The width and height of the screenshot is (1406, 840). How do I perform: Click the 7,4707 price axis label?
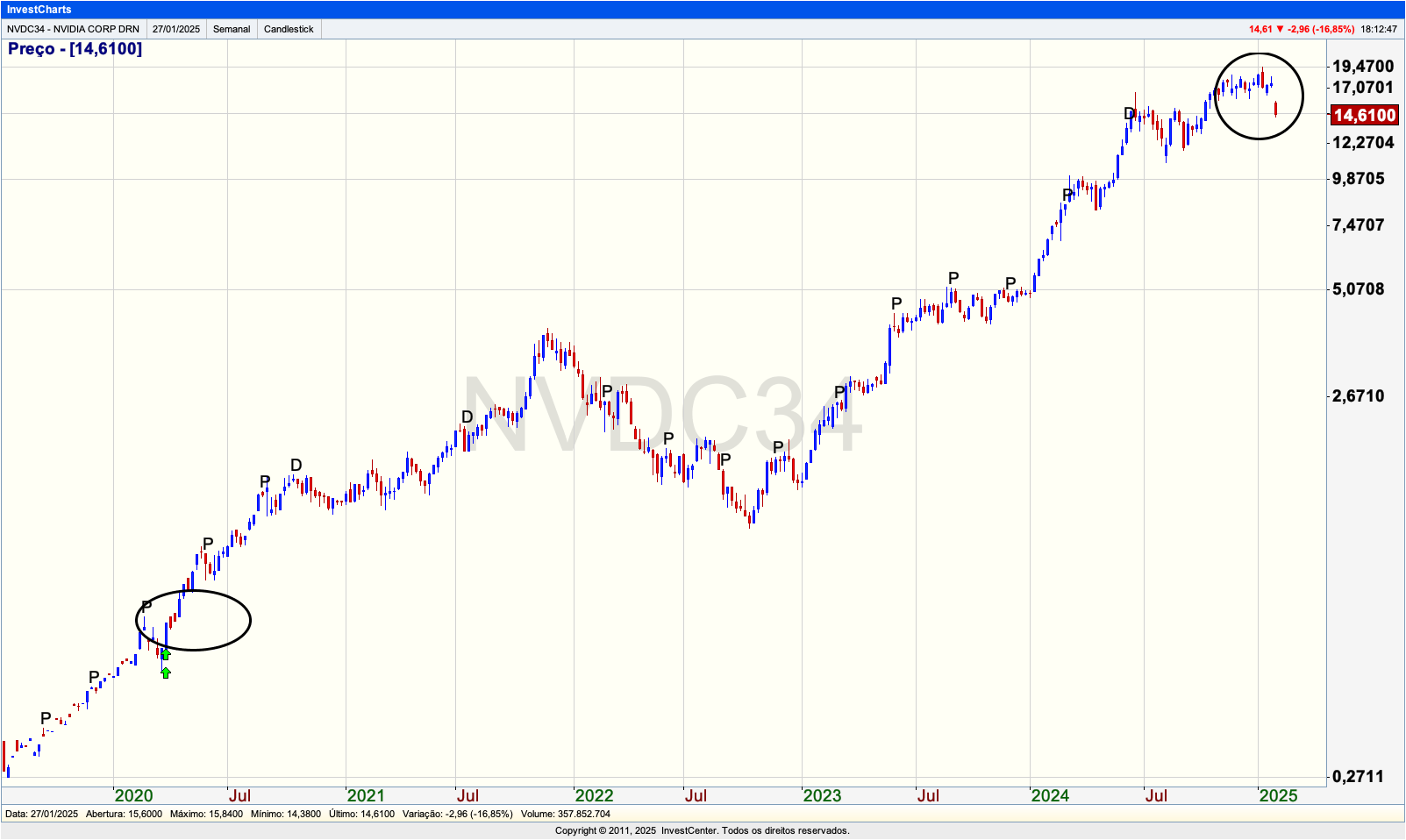pos(1358,224)
